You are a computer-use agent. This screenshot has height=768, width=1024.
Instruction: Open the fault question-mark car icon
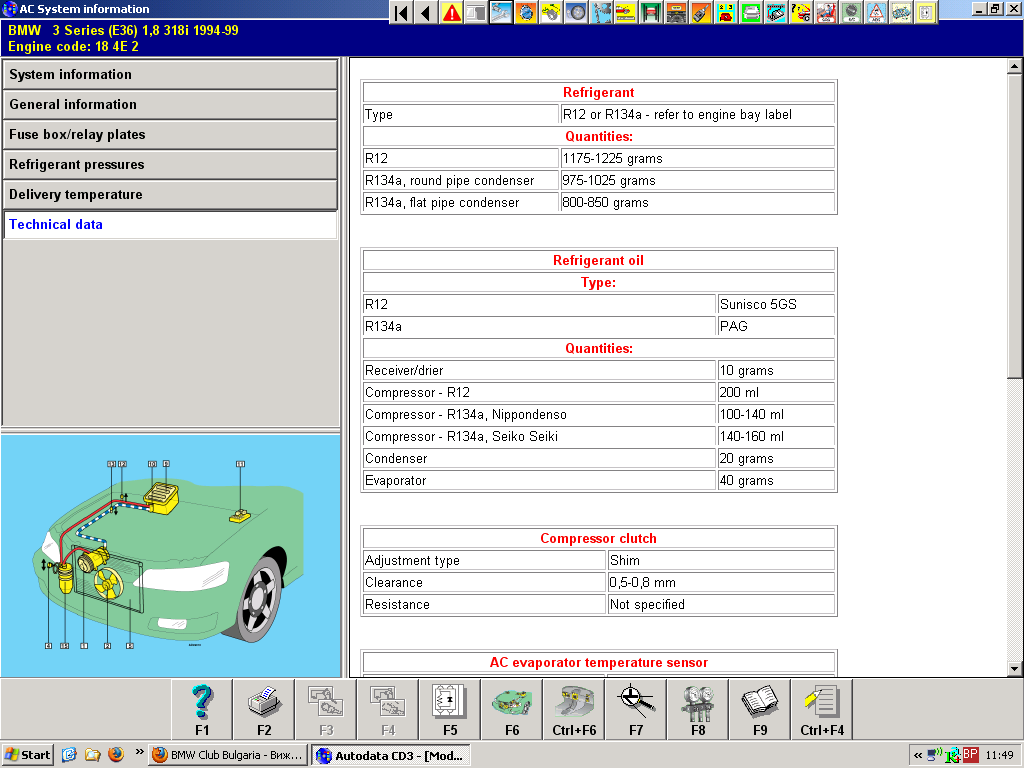(801, 12)
